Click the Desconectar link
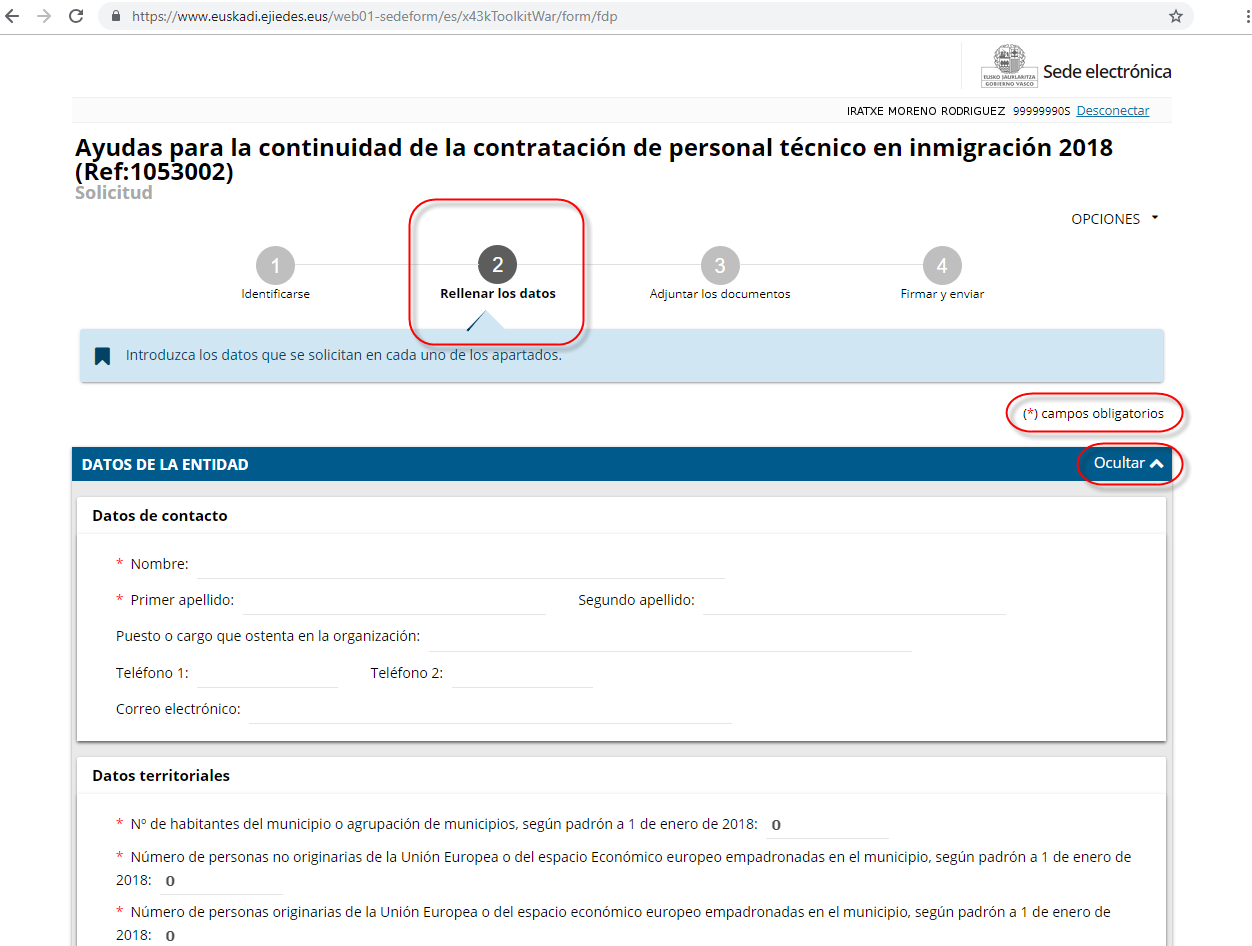Image resolution: width=1252 pixels, height=946 pixels. click(x=1112, y=111)
